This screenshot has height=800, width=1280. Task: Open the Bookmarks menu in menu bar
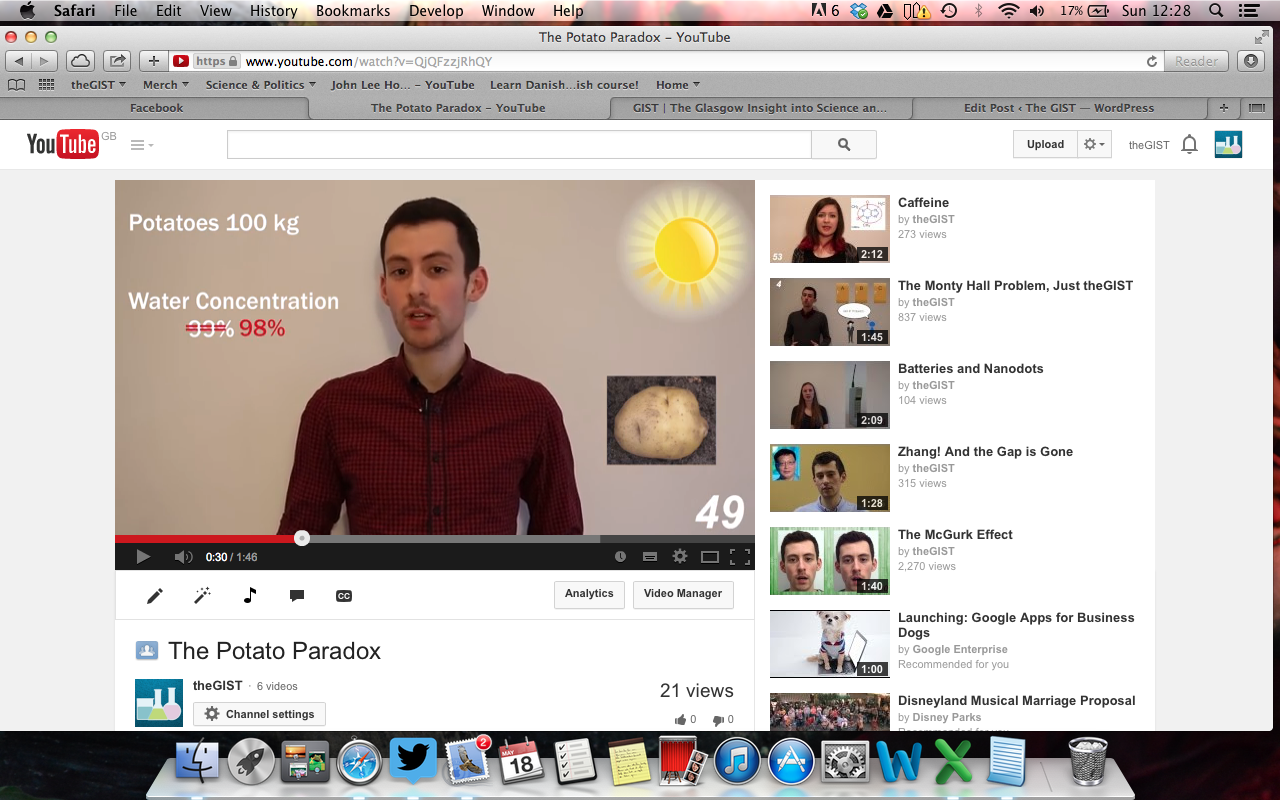click(x=353, y=11)
